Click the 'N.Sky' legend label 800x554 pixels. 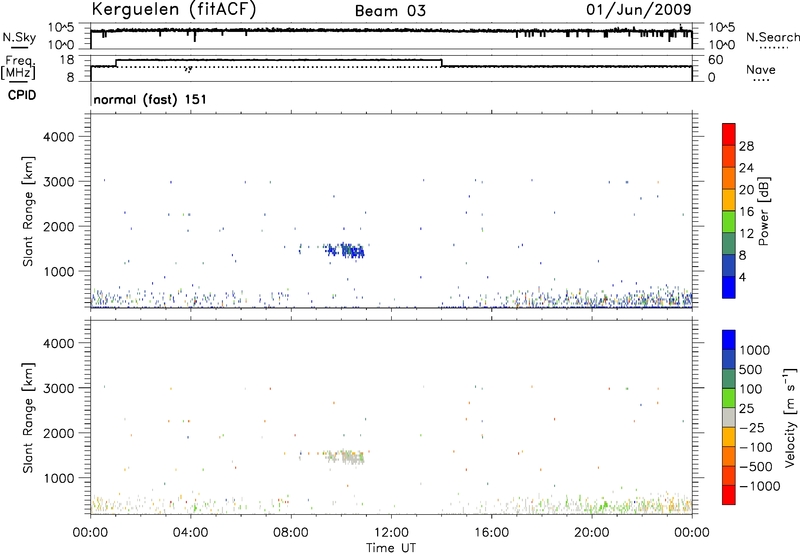19,37
